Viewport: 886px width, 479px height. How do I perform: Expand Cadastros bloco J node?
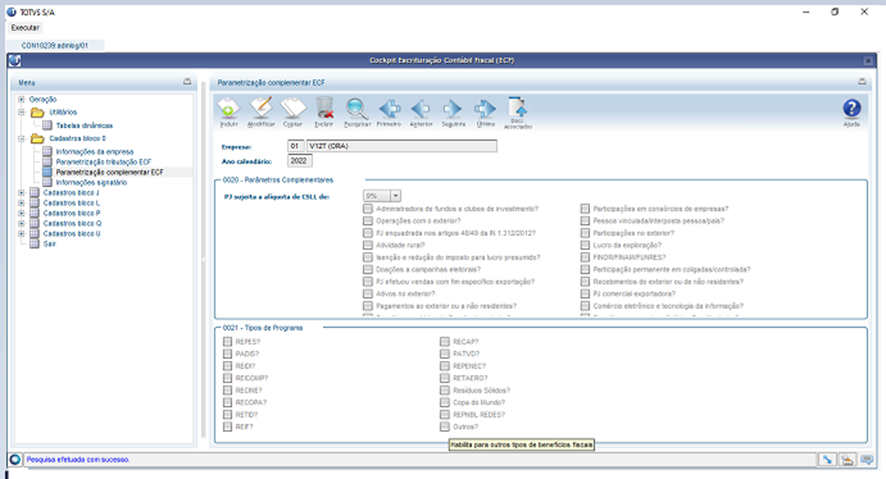(x=21, y=193)
